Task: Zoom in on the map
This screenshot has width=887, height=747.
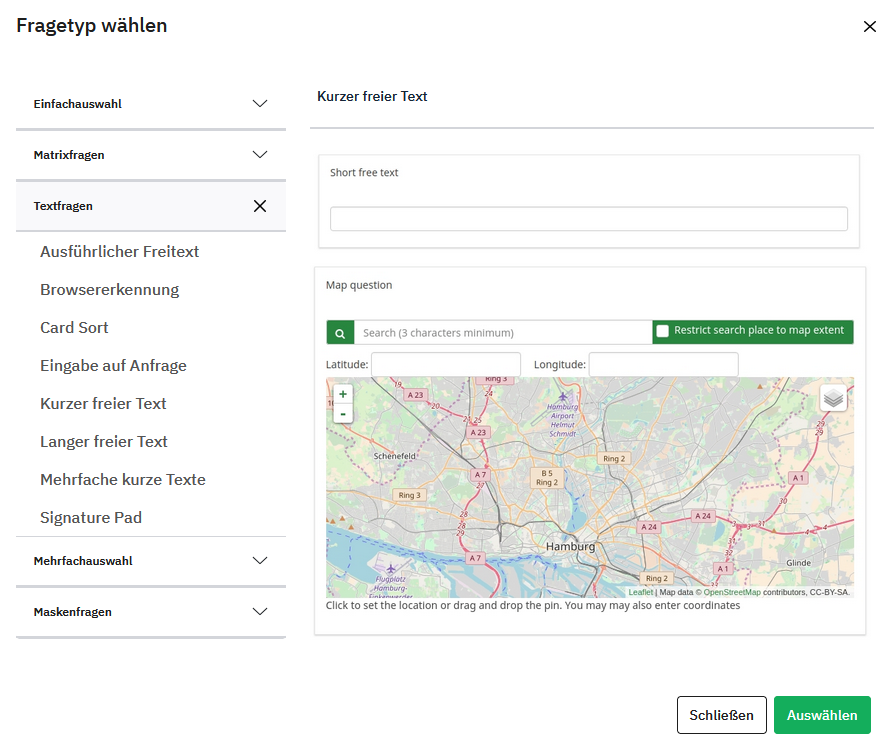Action: pos(343,395)
